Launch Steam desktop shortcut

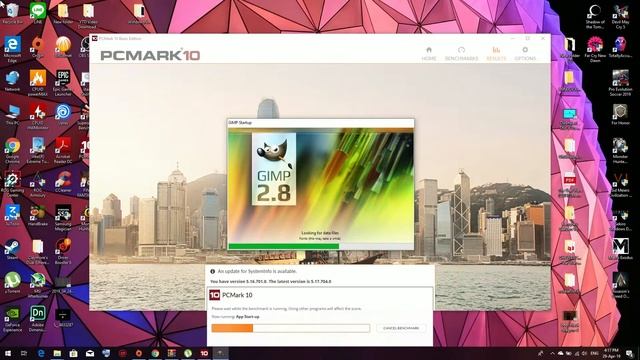pos(12,249)
